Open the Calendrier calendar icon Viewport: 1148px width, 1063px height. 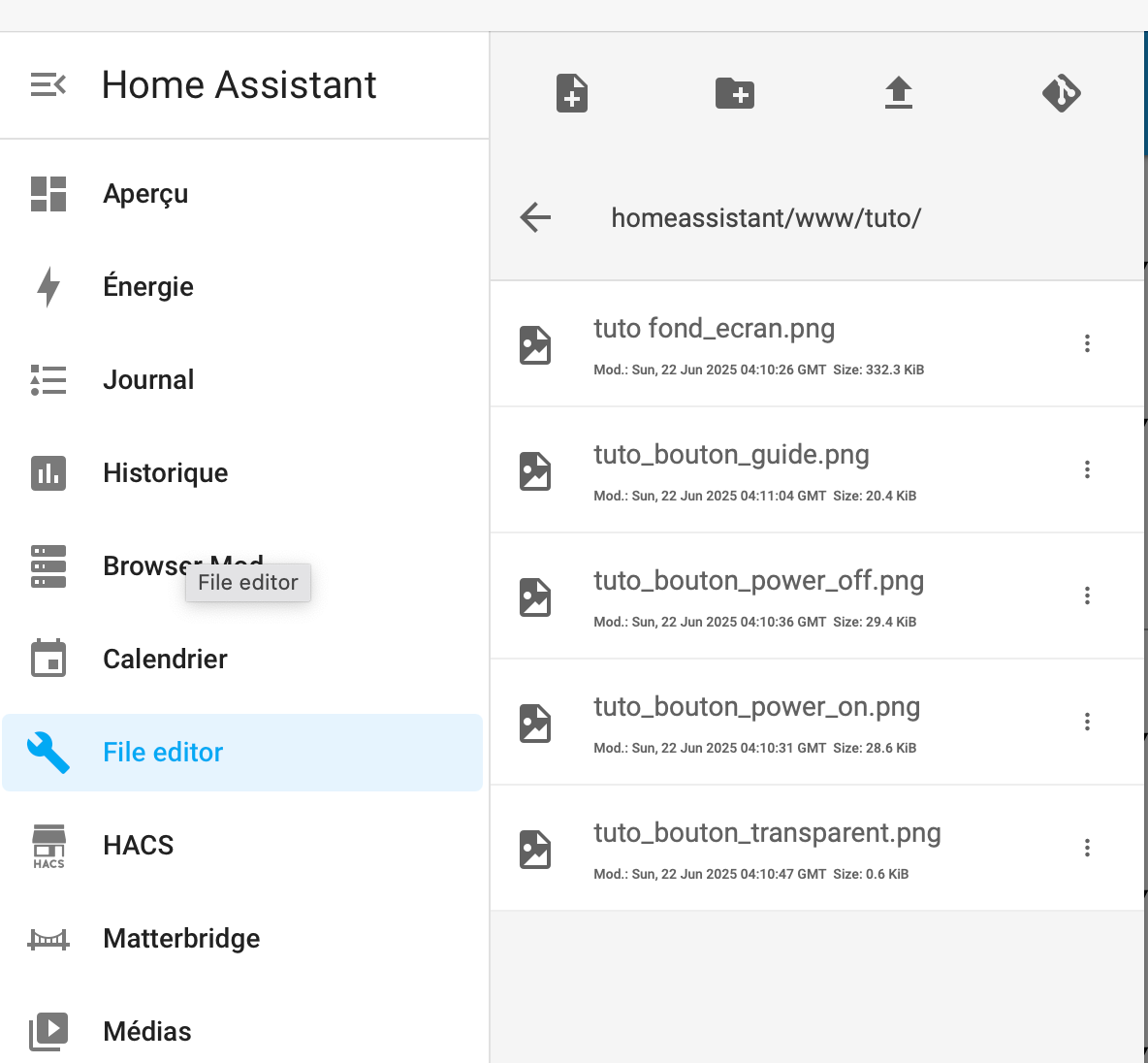(48, 658)
